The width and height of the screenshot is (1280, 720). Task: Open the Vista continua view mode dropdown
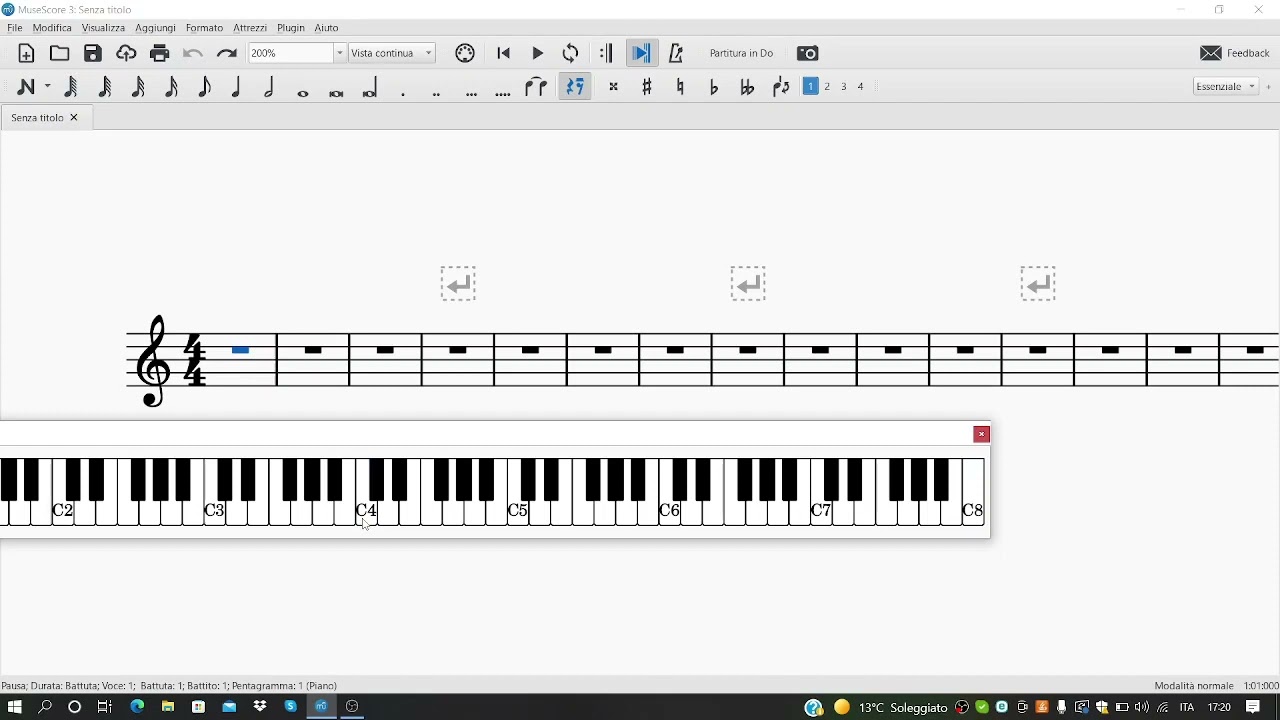coord(393,53)
